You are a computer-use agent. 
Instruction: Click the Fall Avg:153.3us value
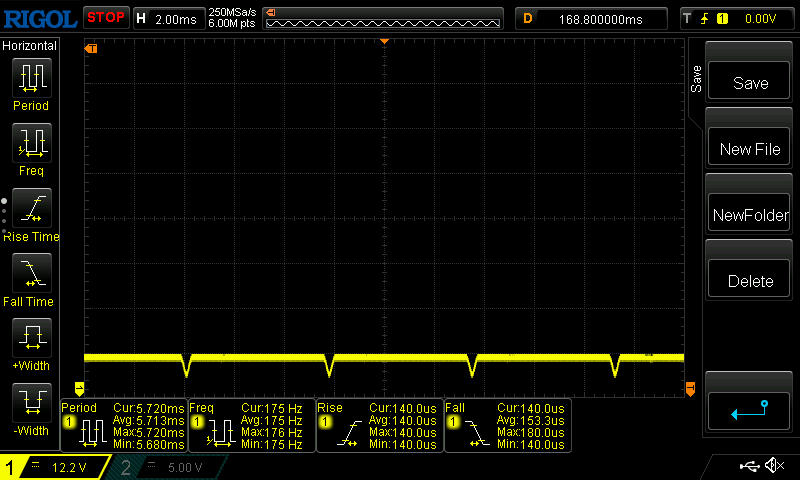point(531,421)
